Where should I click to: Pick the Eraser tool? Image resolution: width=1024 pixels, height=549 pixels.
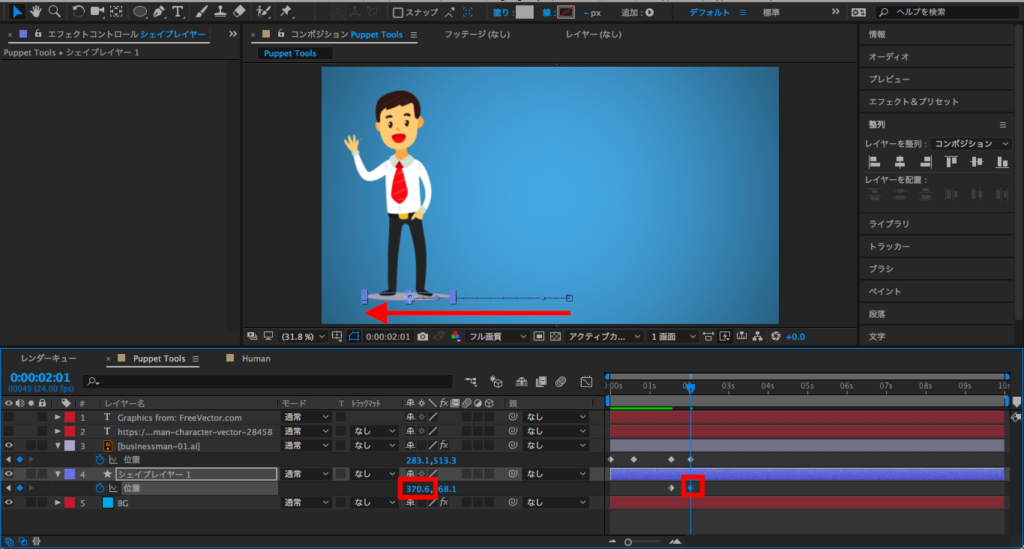coord(239,12)
